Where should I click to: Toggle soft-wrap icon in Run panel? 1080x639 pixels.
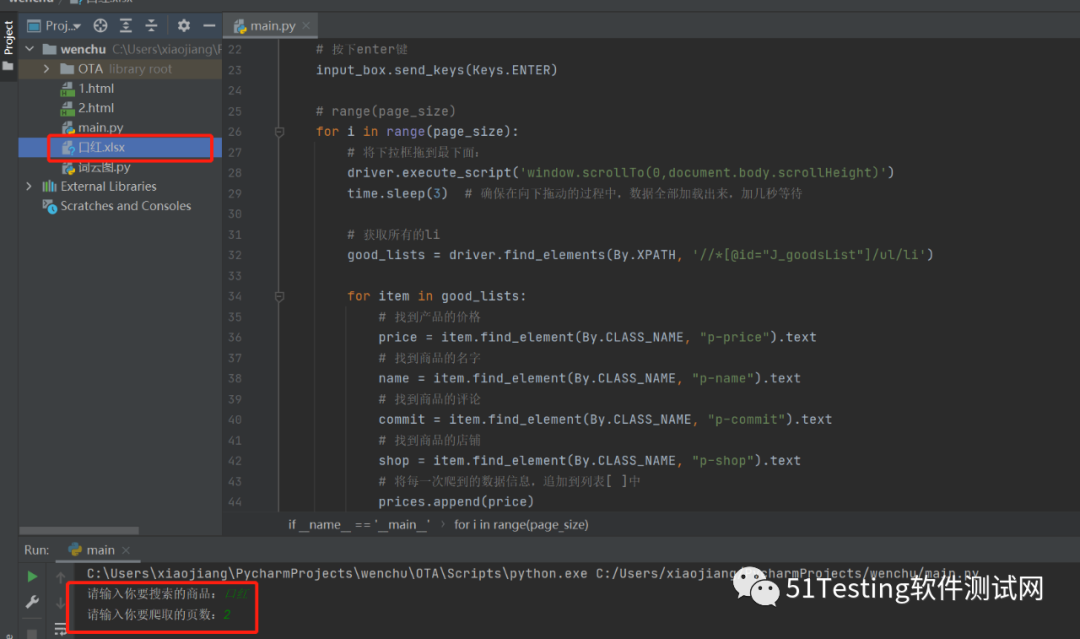click(x=61, y=628)
